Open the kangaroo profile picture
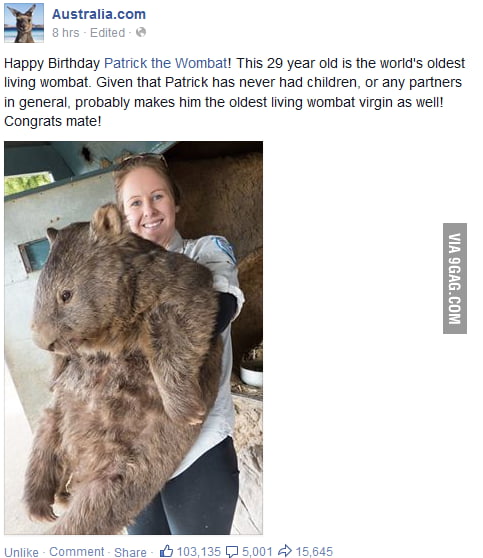483x558 pixels. tap(24, 23)
